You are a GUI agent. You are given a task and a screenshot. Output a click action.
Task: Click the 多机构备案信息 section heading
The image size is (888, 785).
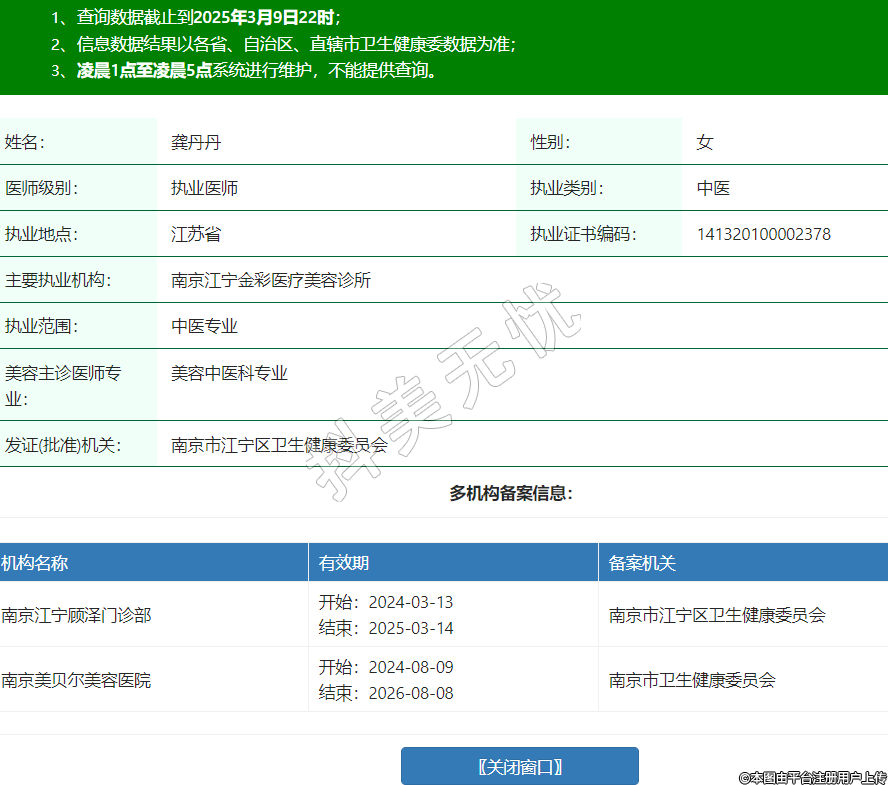(511, 493)
